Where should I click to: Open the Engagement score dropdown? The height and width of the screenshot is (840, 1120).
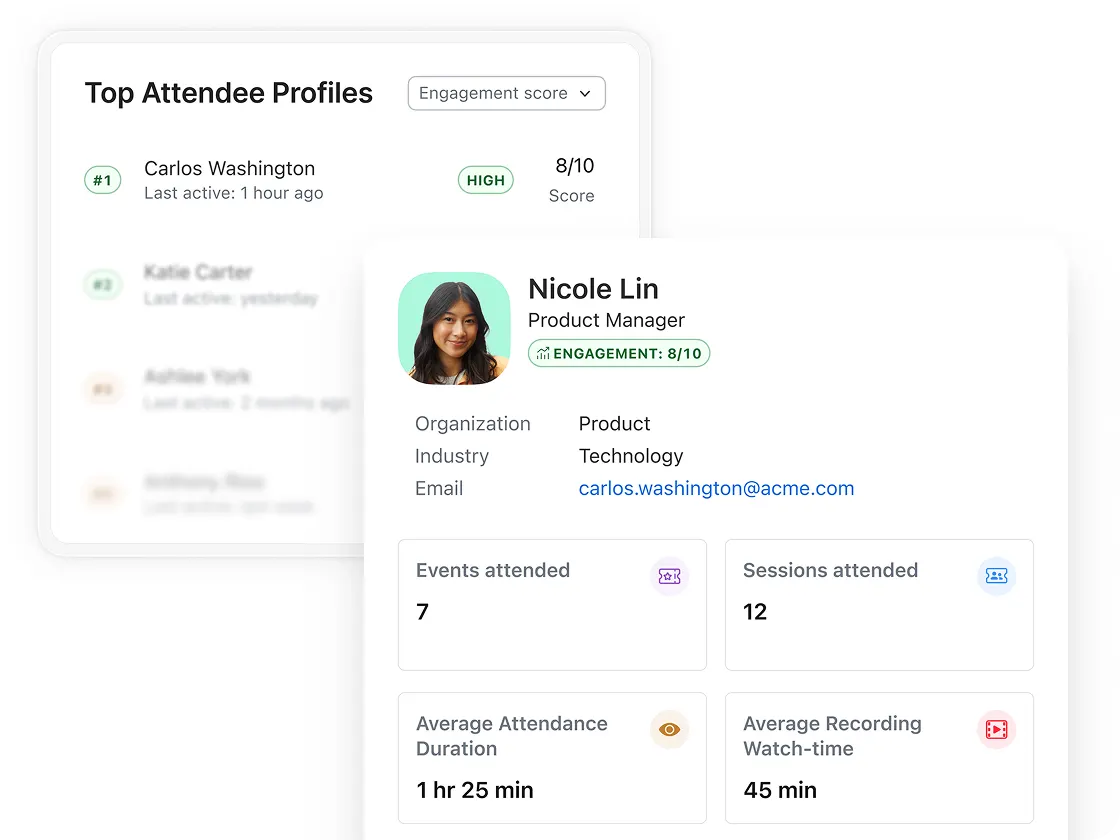[506, 93]
